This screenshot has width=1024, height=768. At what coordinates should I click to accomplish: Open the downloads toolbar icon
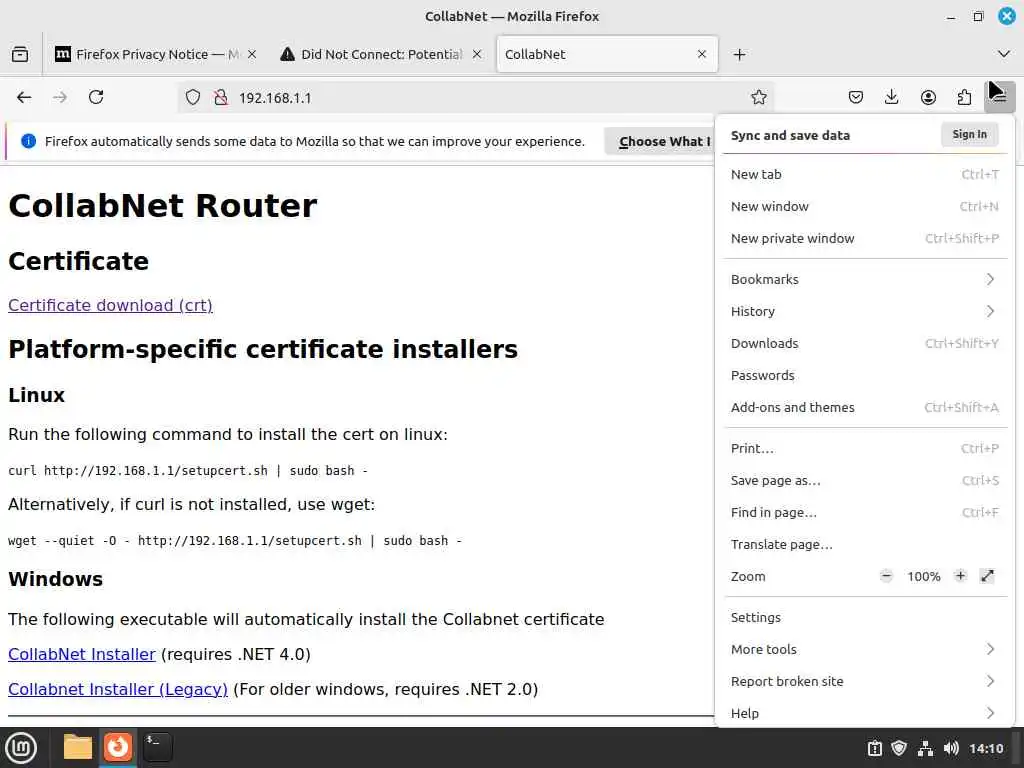pos(891,97)
